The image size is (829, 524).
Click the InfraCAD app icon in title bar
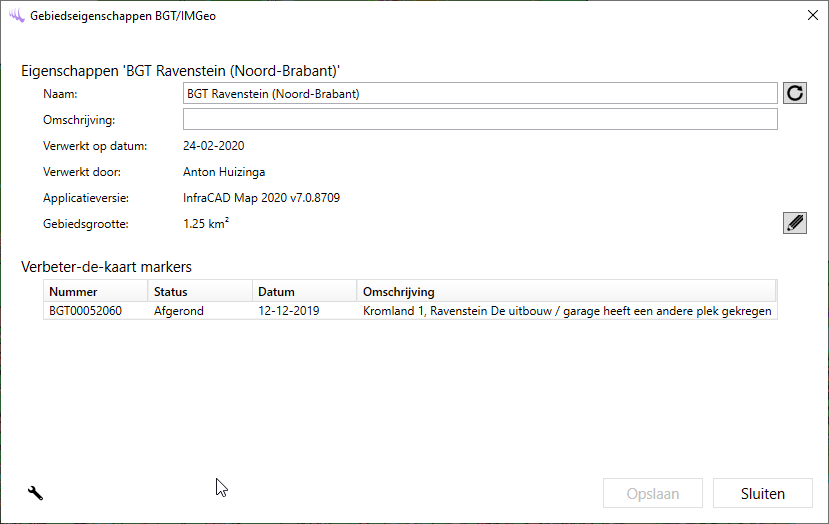[x=16, y=15]
